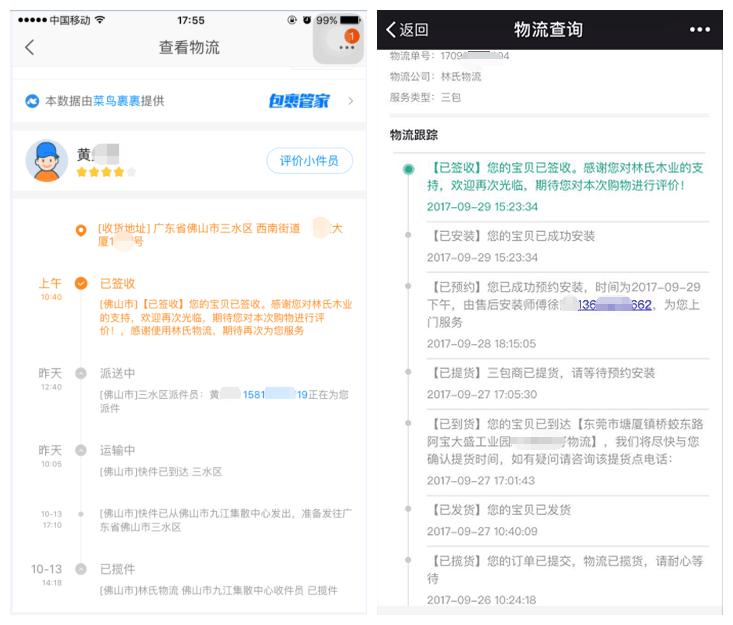
Task: Tap the 返回 back button
Action: [x=408, y=30]
